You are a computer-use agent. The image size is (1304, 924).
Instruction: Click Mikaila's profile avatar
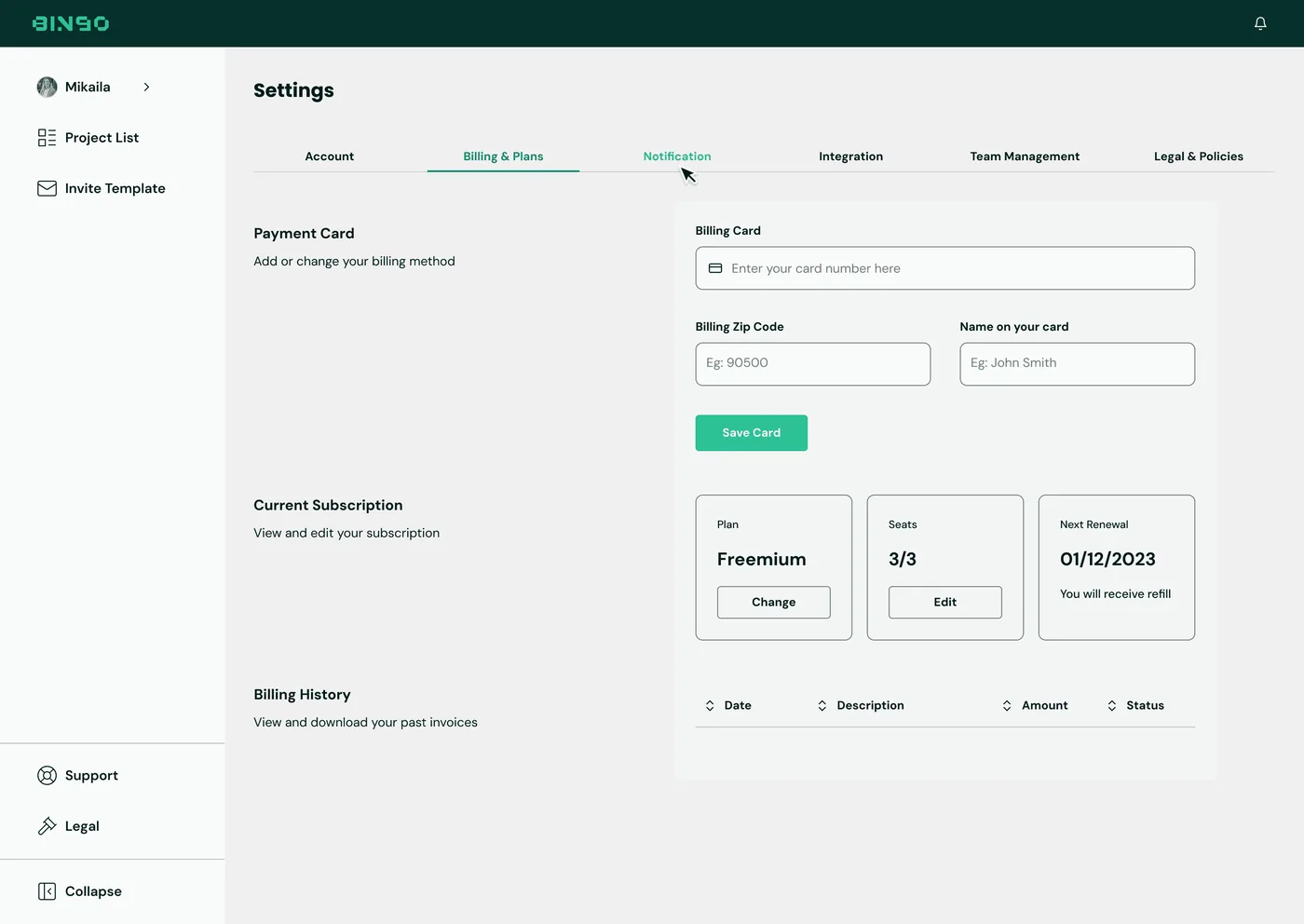47,87
